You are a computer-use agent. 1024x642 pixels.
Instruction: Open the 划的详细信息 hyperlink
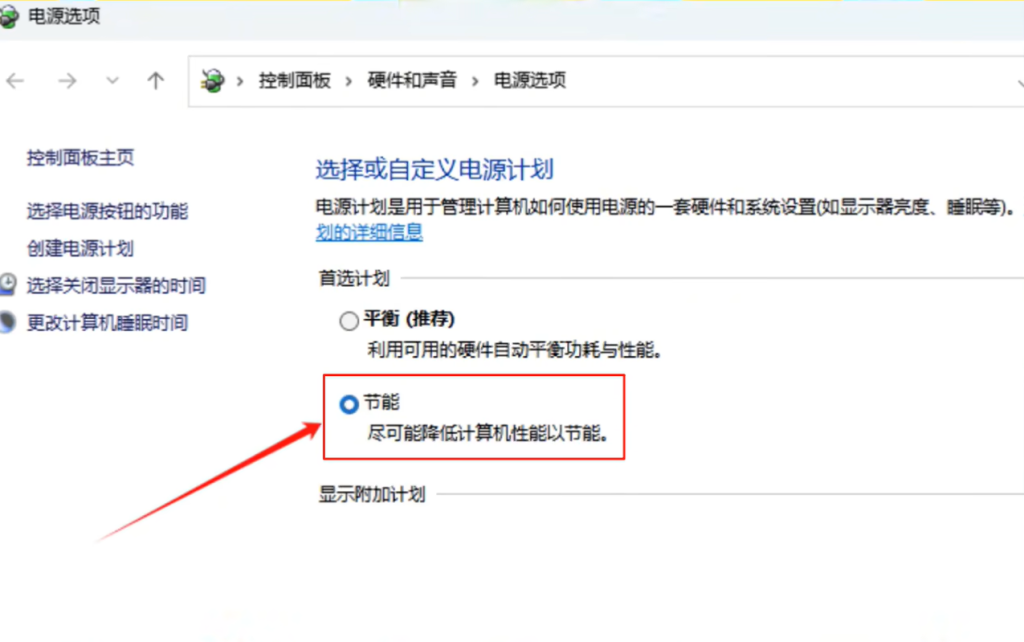[x=369, y=232]
